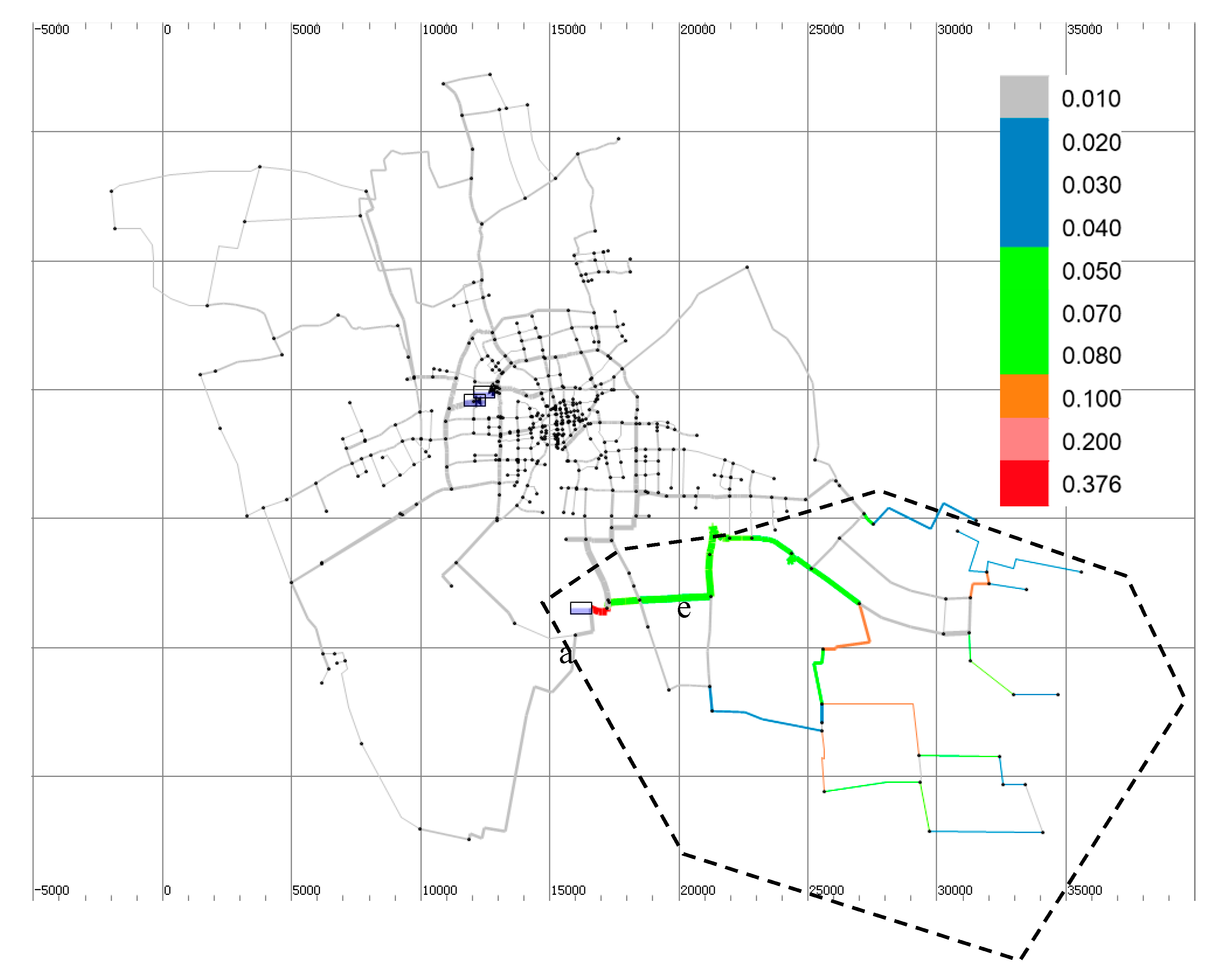Image resolution: width=1218 pixels, height=980 pixels.
Task: Click the bottom axis label 30000
Action: (x=955, y=890)
